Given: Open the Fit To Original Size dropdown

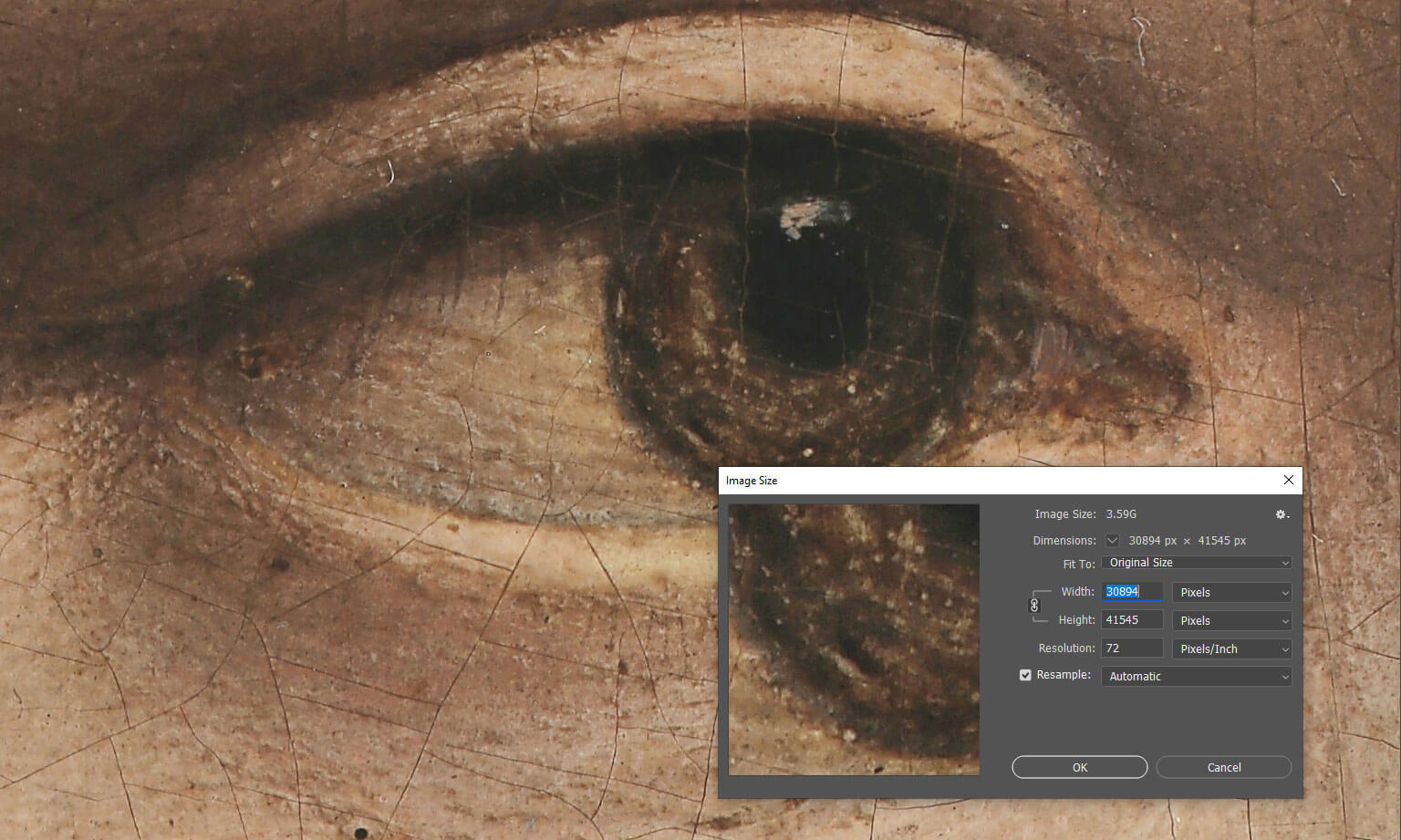Looking at the screenshot, I should point(1196,563).
